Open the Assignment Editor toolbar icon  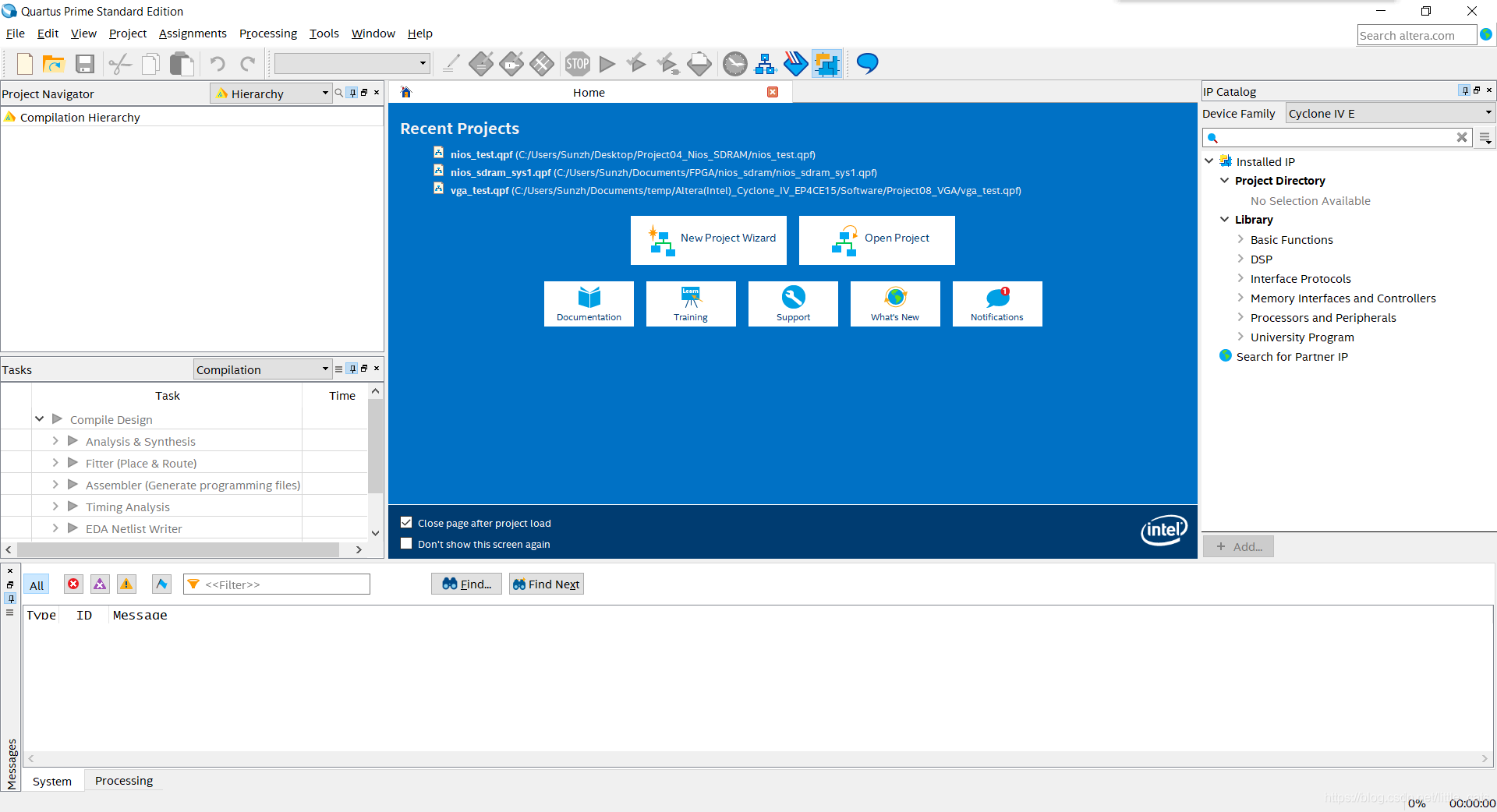pos(481,64)
